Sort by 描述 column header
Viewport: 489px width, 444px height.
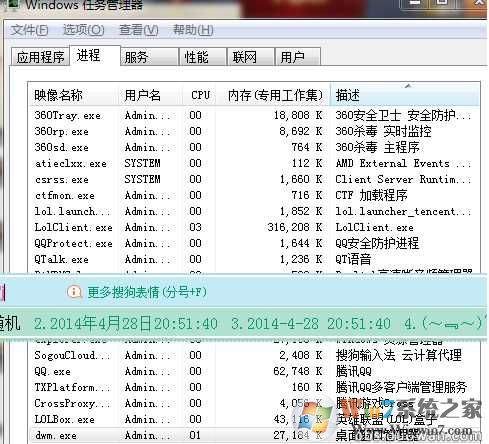[405, 95]
